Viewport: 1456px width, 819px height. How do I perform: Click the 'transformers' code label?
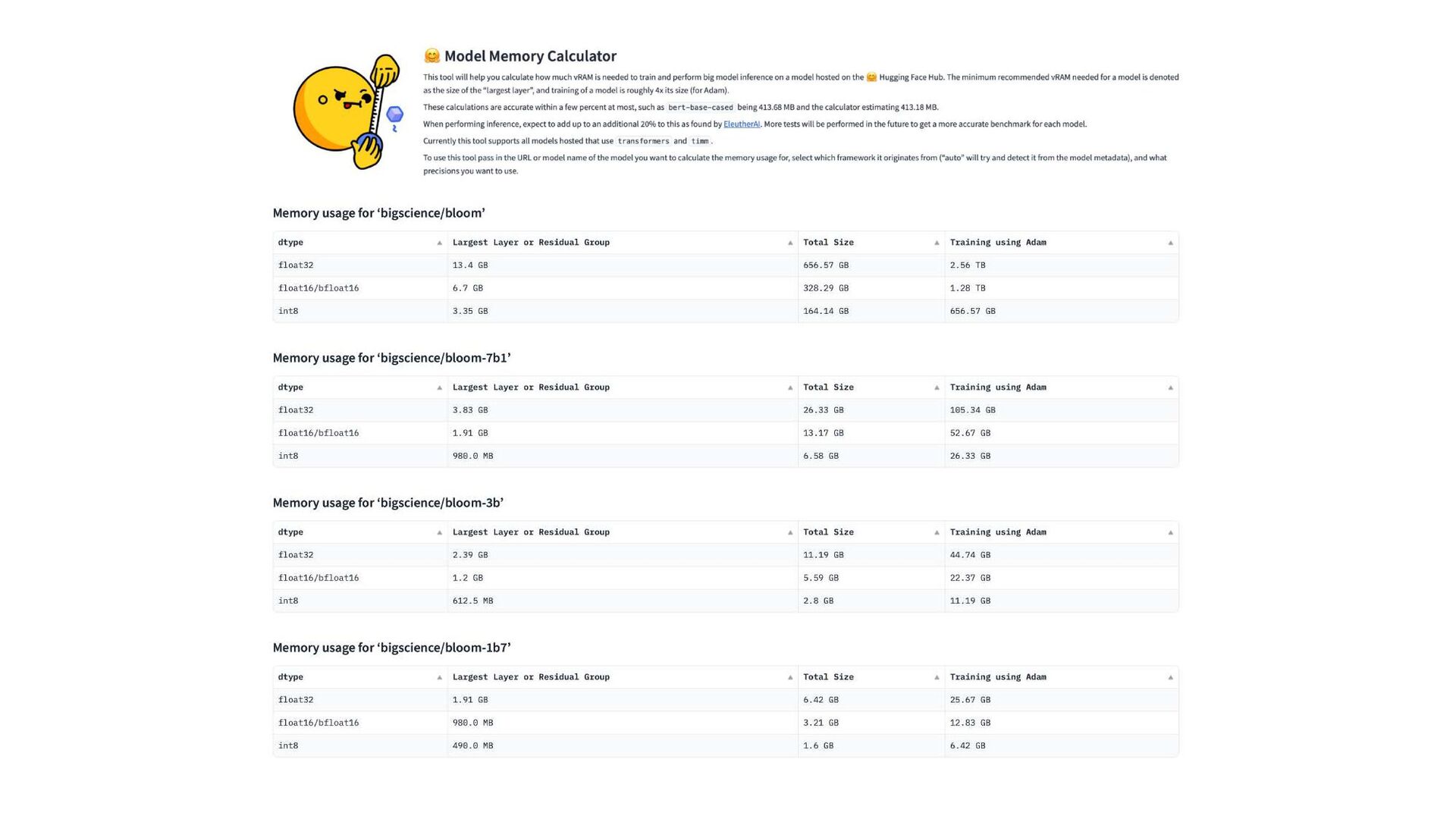pos(643,141)
